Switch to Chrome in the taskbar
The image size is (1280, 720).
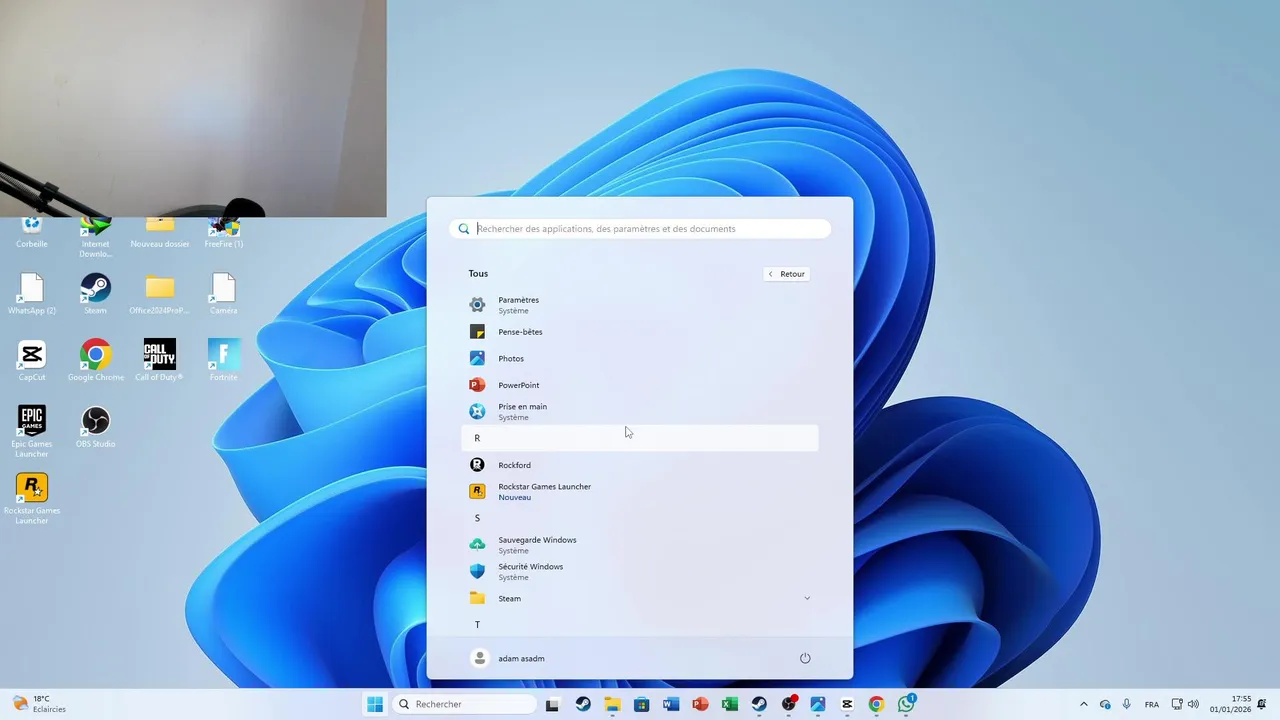pos(877,704)
